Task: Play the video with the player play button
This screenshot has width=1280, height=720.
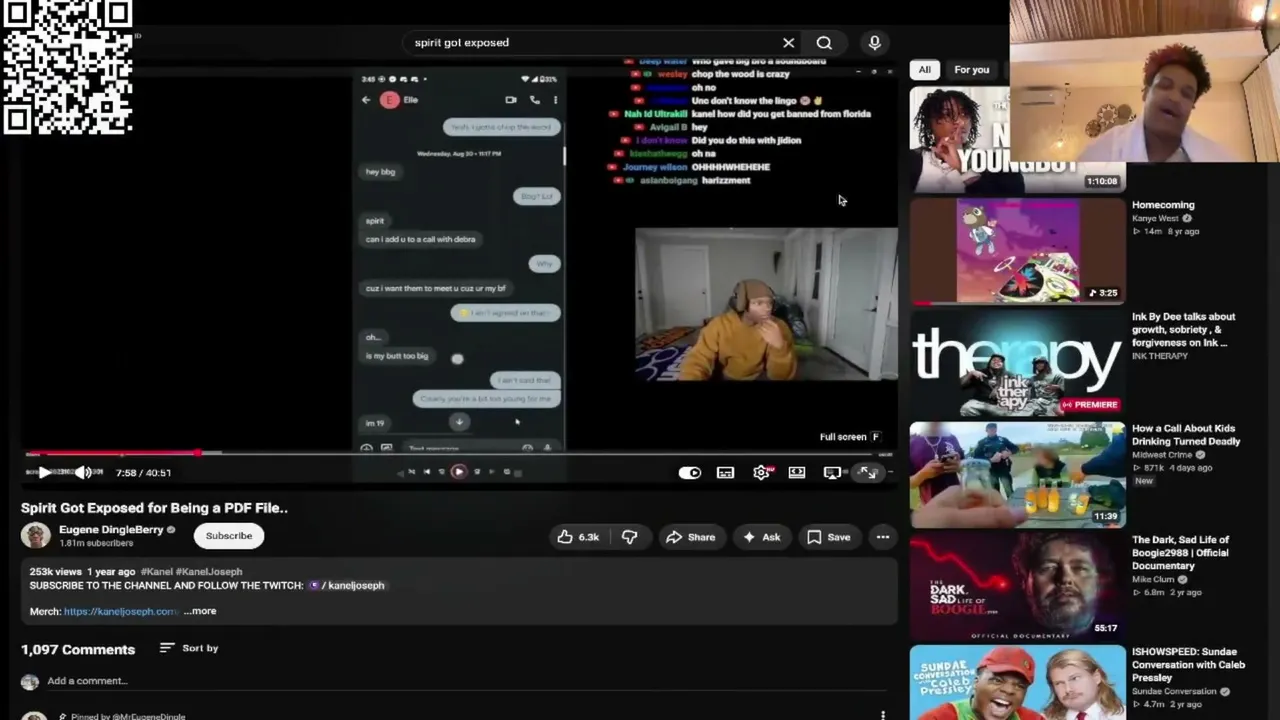Action: click(x=44, y=472)
